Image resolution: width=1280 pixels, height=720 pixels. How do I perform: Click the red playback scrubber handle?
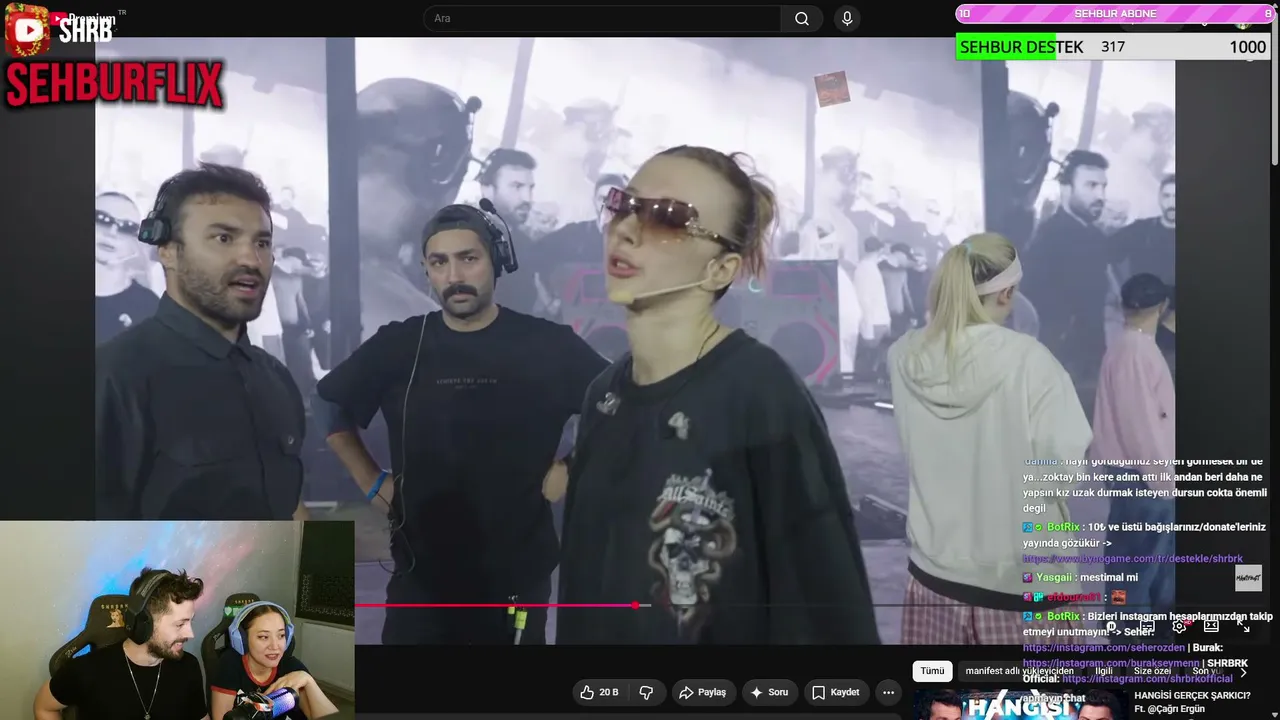click(635, 605)
